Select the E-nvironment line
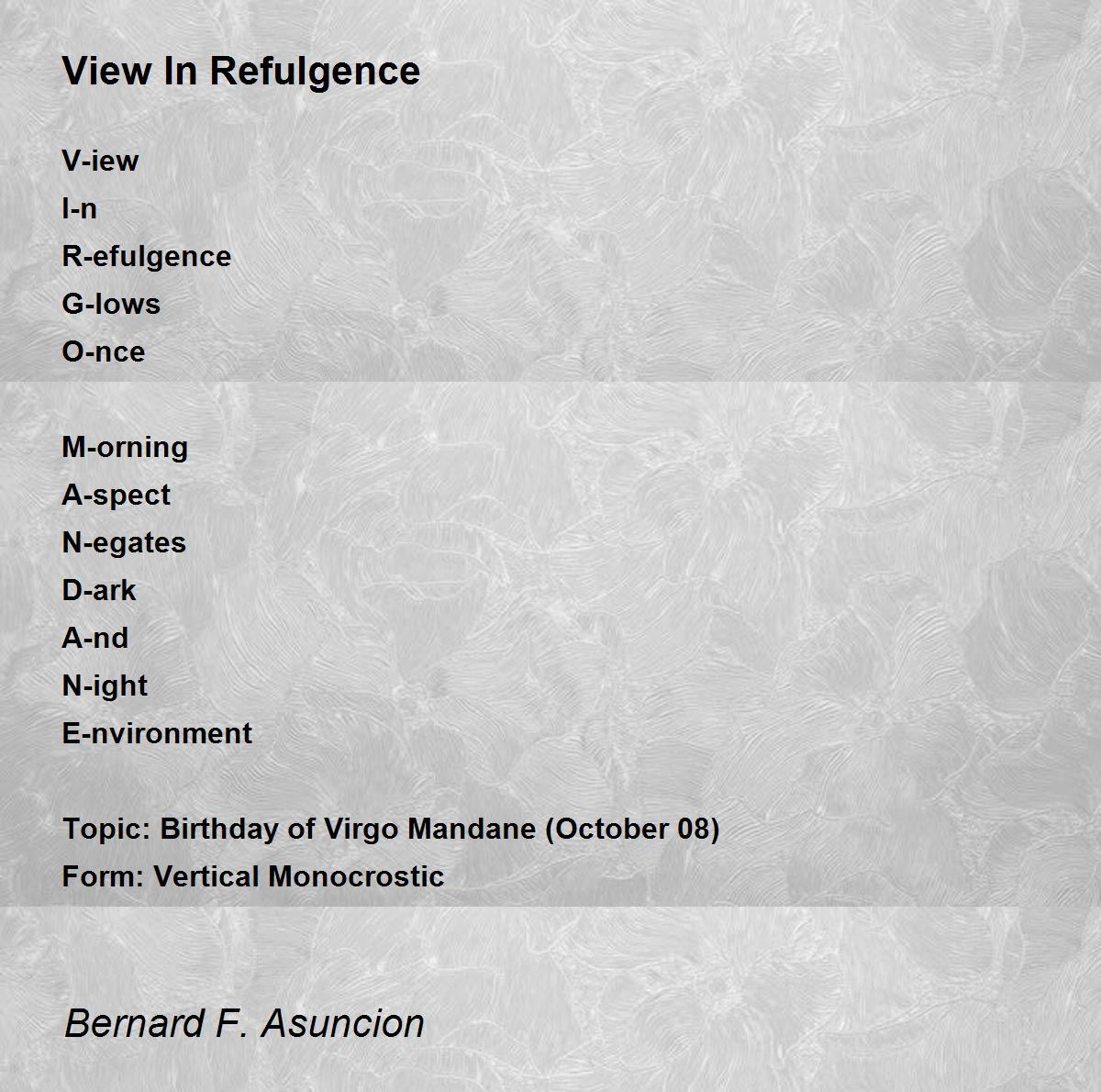 coord(157,733)
